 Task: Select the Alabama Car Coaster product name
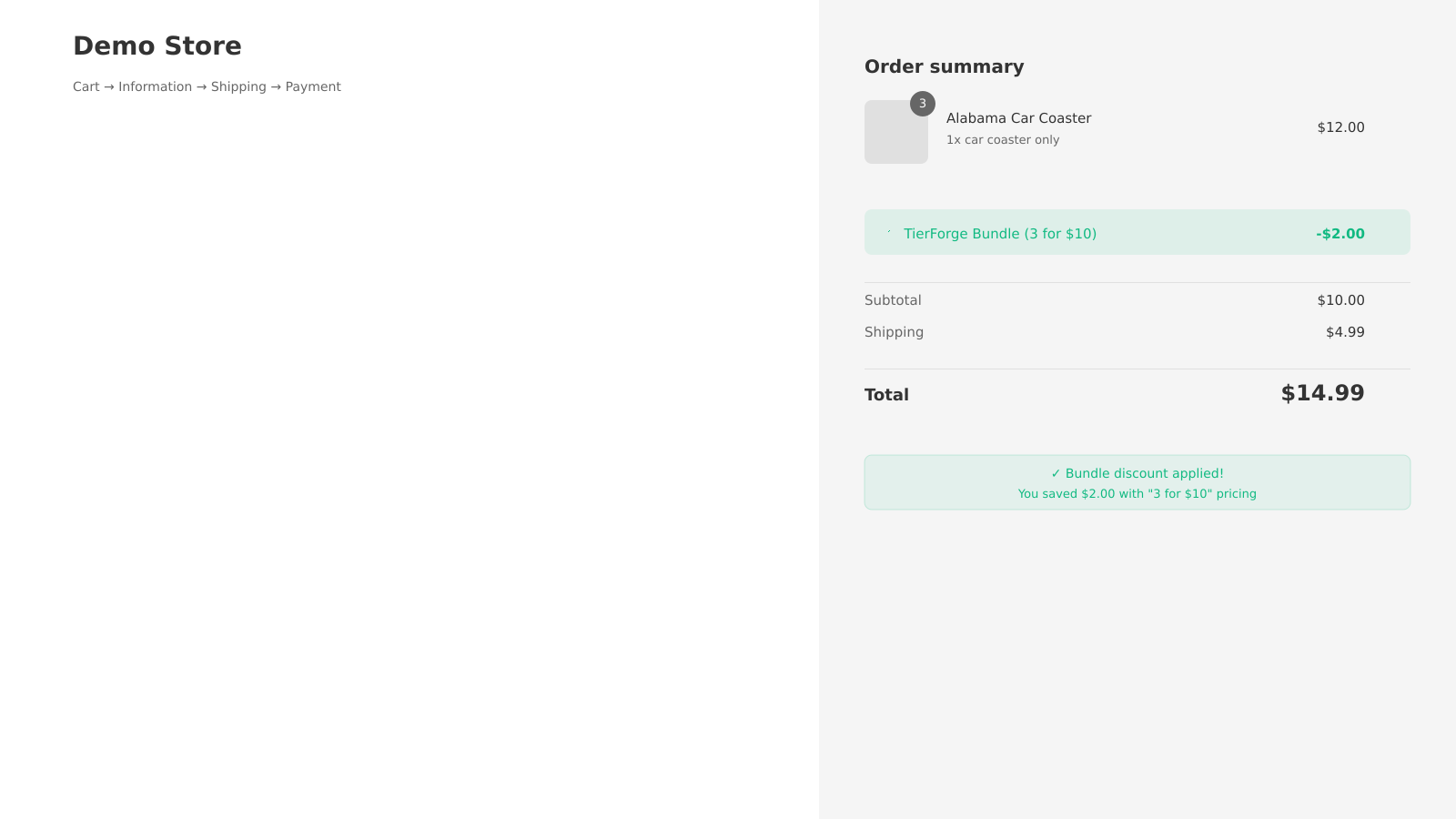pyautogui.click(x=1018, y=118)
